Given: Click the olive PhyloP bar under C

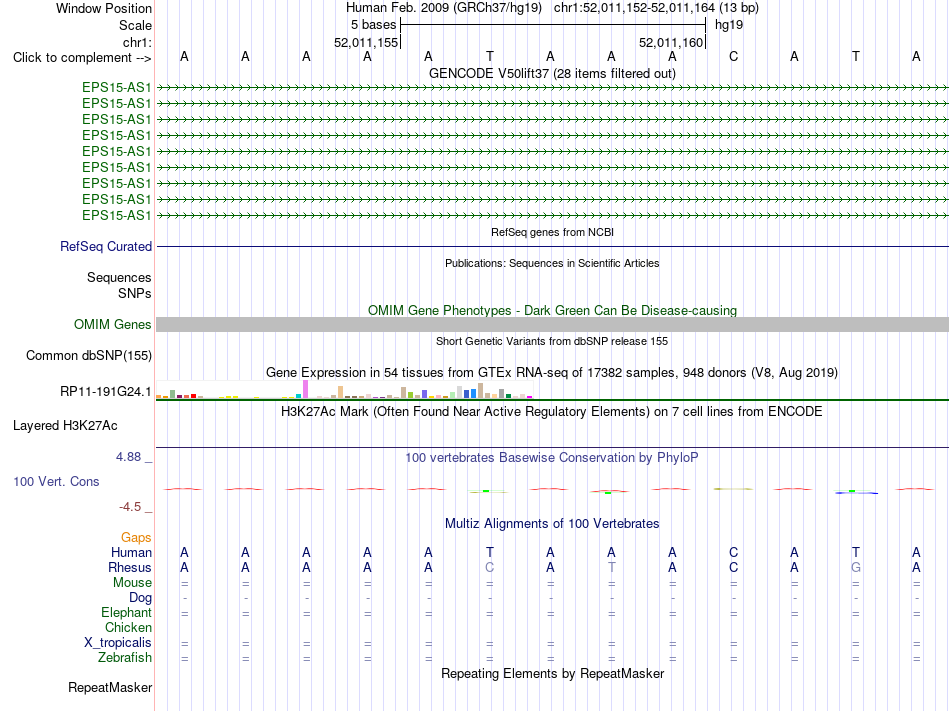Looking at the screenshot, I should coord(733,489).
